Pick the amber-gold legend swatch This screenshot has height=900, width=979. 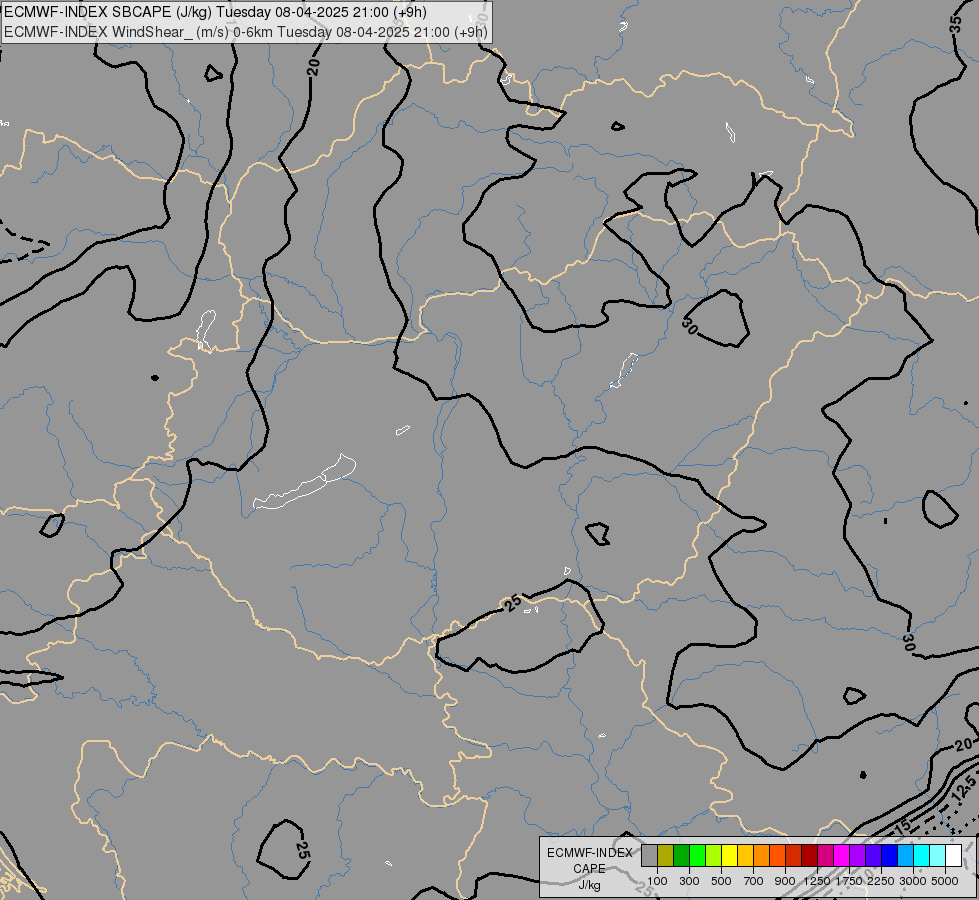point(745,856)
